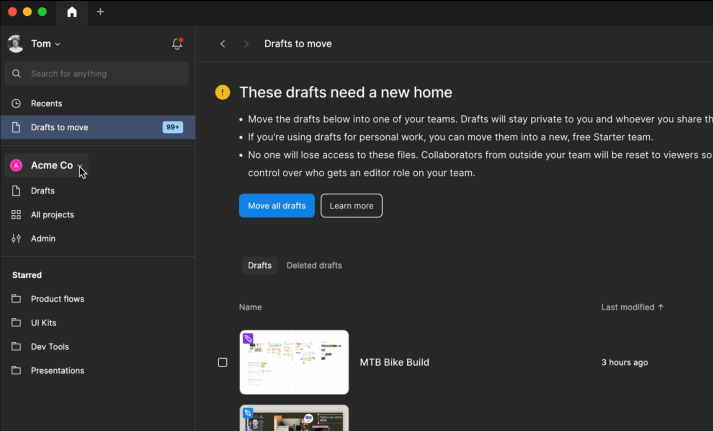Screen dimensions: 713x431
Task: Click the Learn more button
Action: [x=351, y=206]
